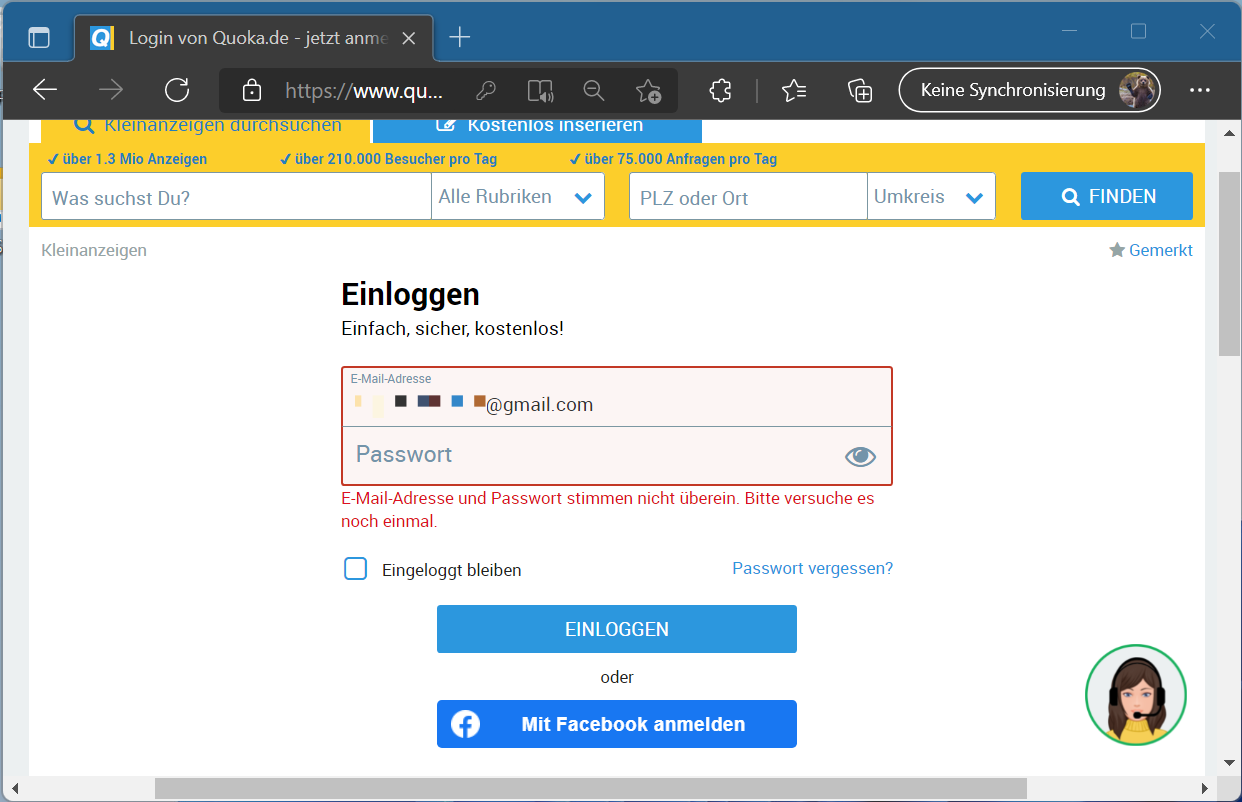Click the vertical scrollbar thumb

(x=1230, y=263)
